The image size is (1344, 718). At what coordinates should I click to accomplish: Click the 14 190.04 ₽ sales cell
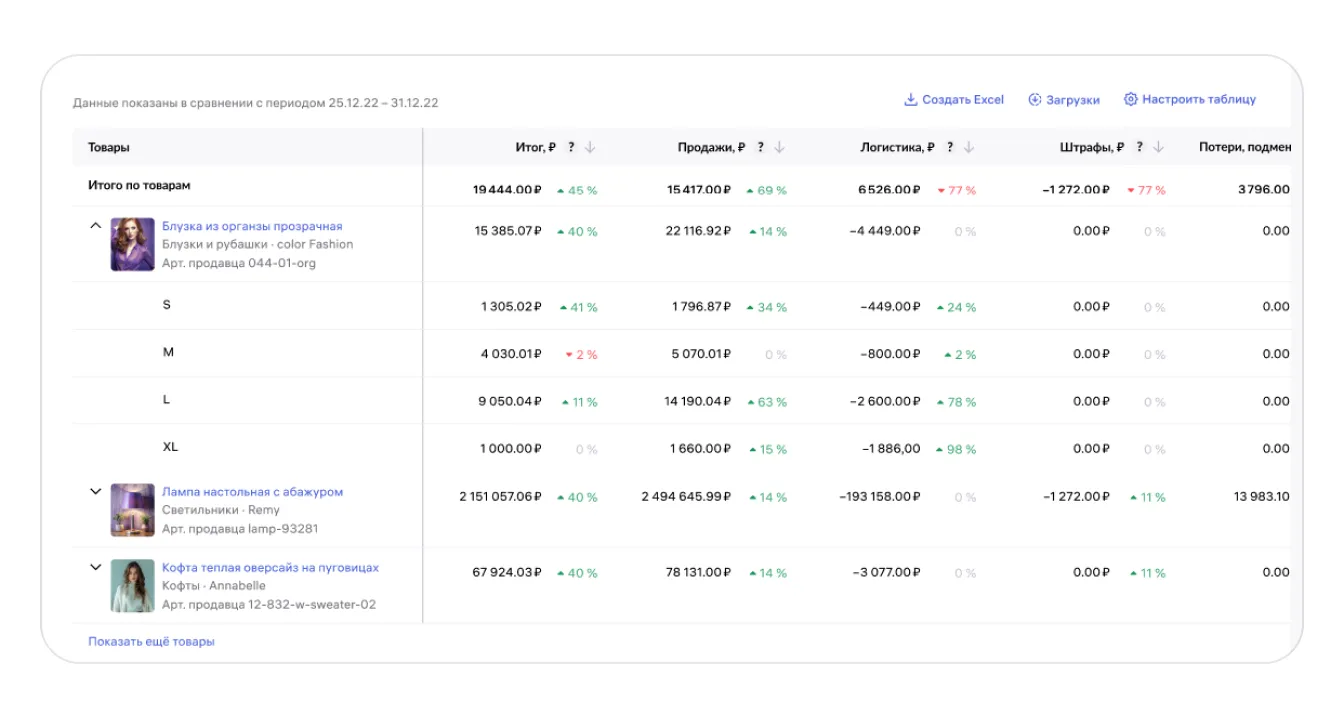point(697,402)
